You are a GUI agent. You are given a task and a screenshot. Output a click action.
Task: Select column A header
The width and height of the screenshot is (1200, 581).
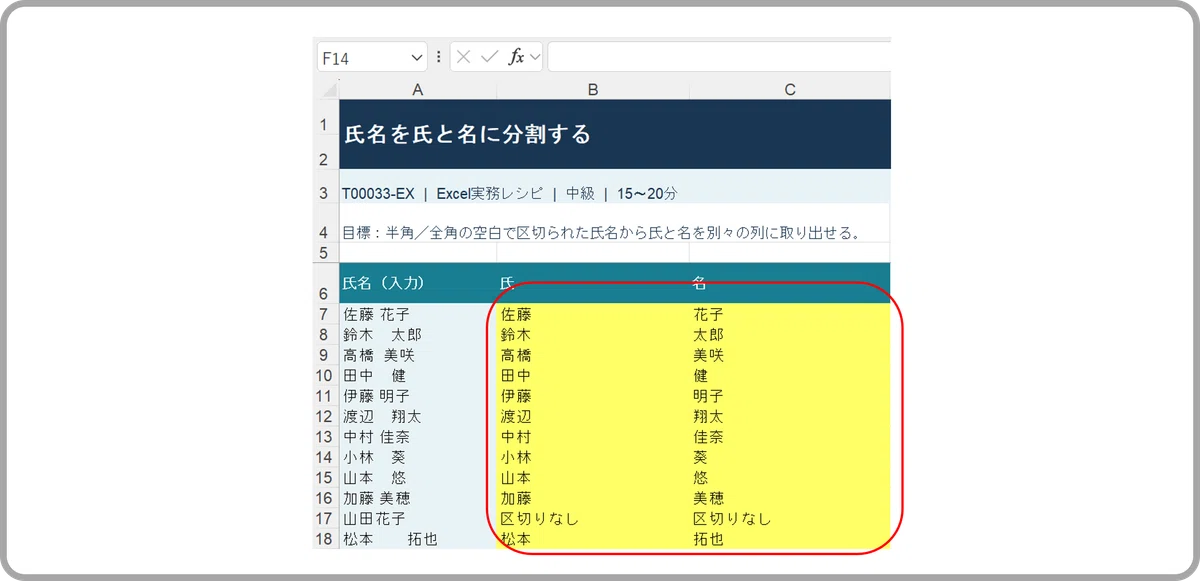[418, 90]
